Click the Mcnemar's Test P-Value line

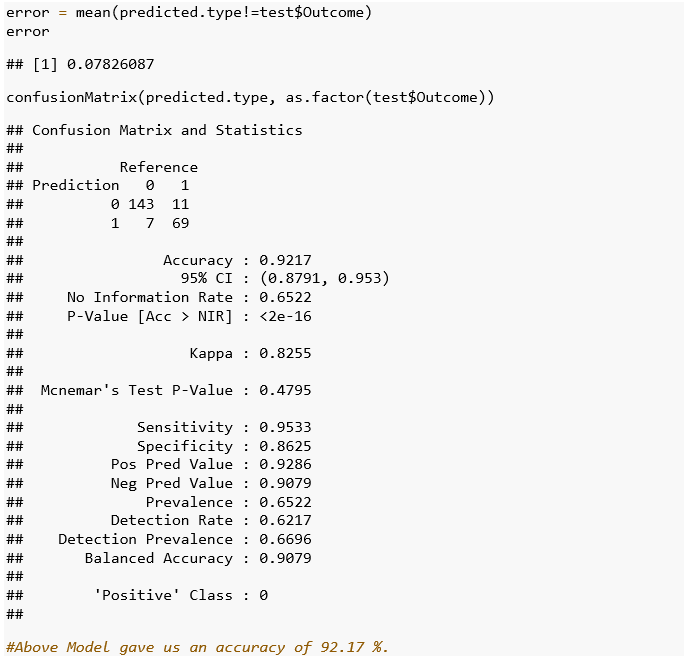point(176,390)
